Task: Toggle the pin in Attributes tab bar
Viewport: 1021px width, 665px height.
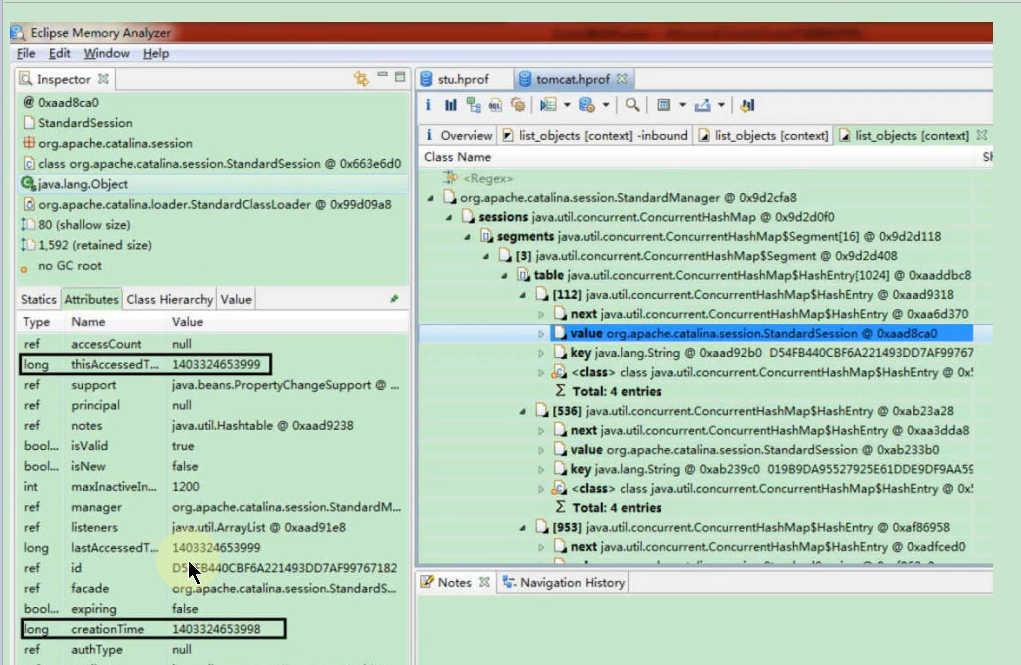Action: [395, 299]
